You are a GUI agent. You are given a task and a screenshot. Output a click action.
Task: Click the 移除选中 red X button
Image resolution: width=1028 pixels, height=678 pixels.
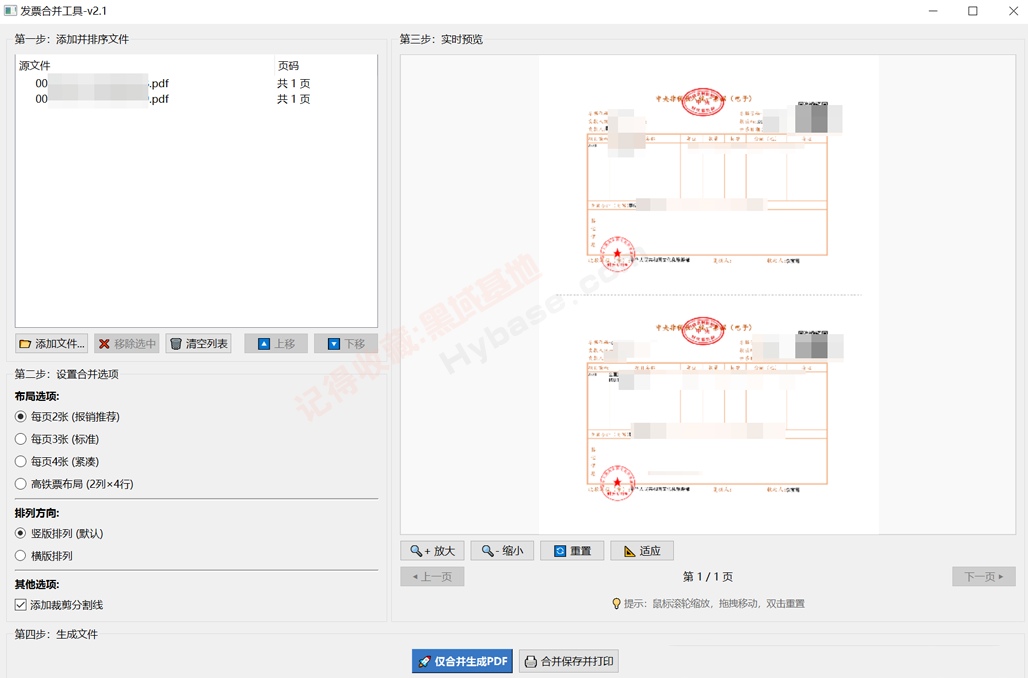(127, 344)
